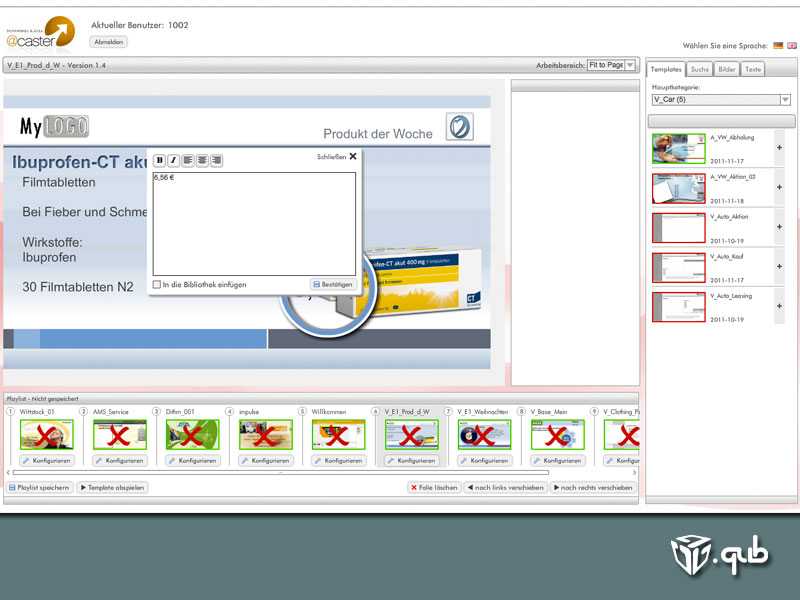Click into the text area containing 6,56 €
This screenshot has width=800, height=600.
pos(254,224)
